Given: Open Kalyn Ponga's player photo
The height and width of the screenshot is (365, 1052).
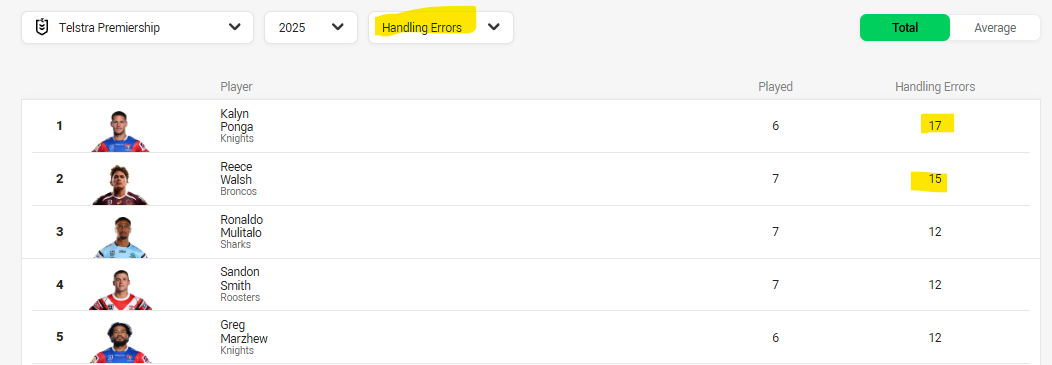Looking at the screenshot, I should point(121,132).
